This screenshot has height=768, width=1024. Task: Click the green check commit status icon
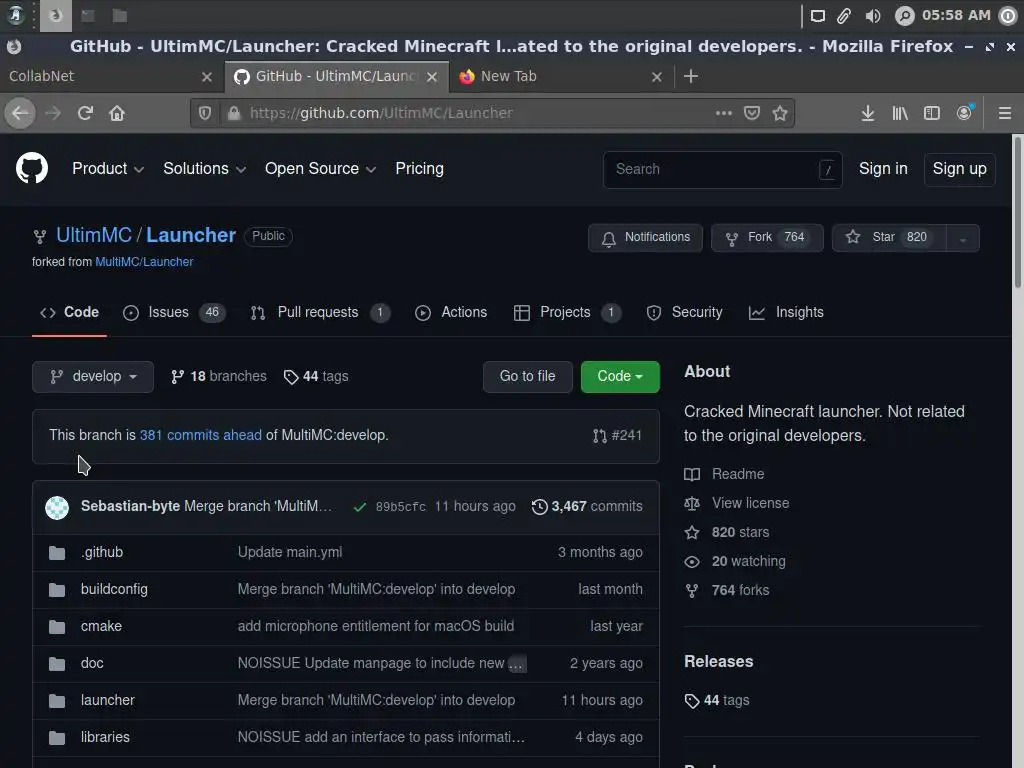point(359,507)
